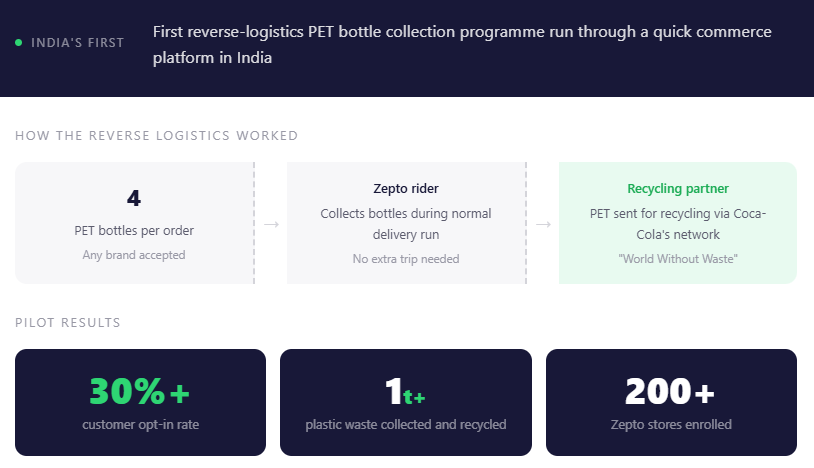Select the HOW THE REVERSE LOGISTICS WORKED heading
814x468 pixels.
tap(156, 136)
